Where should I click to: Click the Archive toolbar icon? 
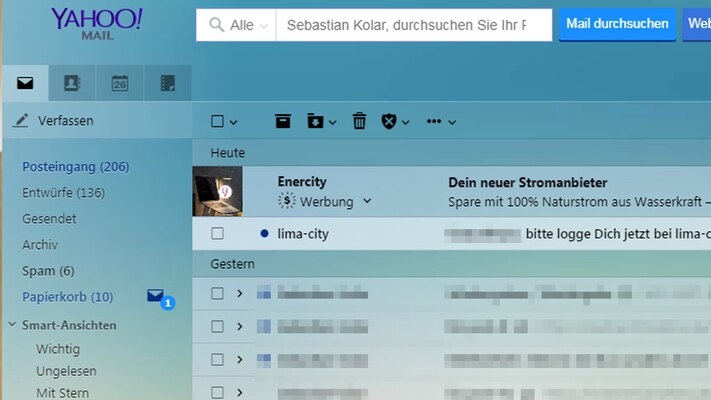[x=283, y=121]
